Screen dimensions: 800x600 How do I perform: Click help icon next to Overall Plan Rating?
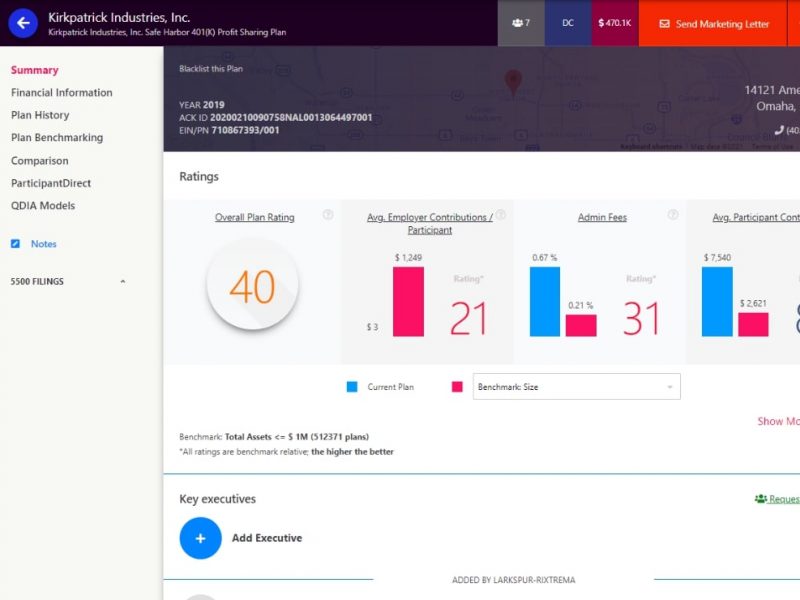tap(328, 215)
